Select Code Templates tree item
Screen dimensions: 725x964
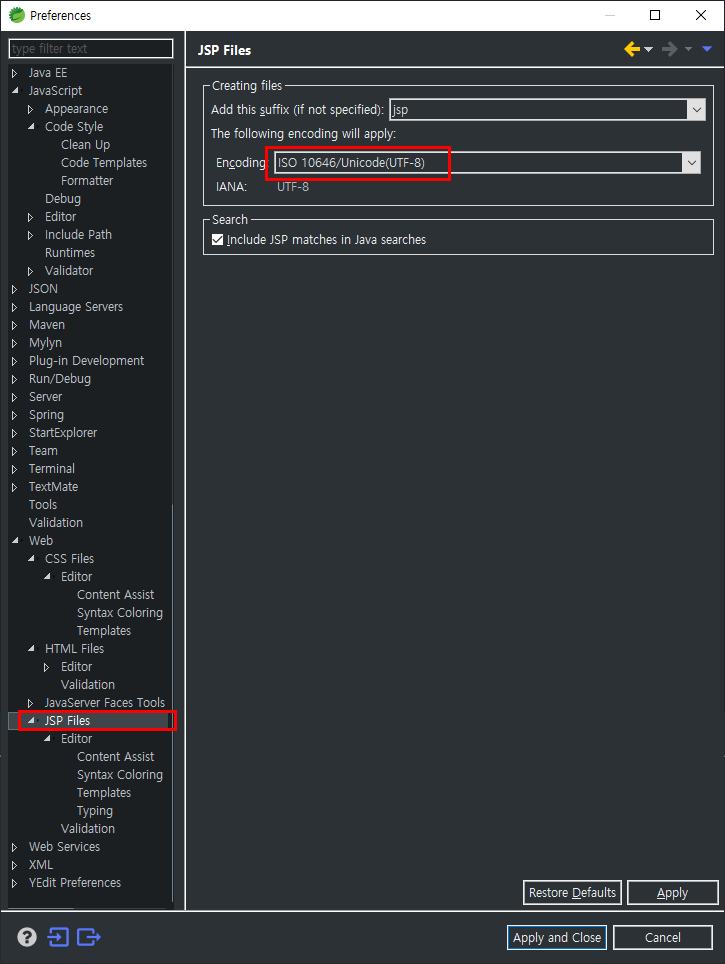[x=104, y=163]
